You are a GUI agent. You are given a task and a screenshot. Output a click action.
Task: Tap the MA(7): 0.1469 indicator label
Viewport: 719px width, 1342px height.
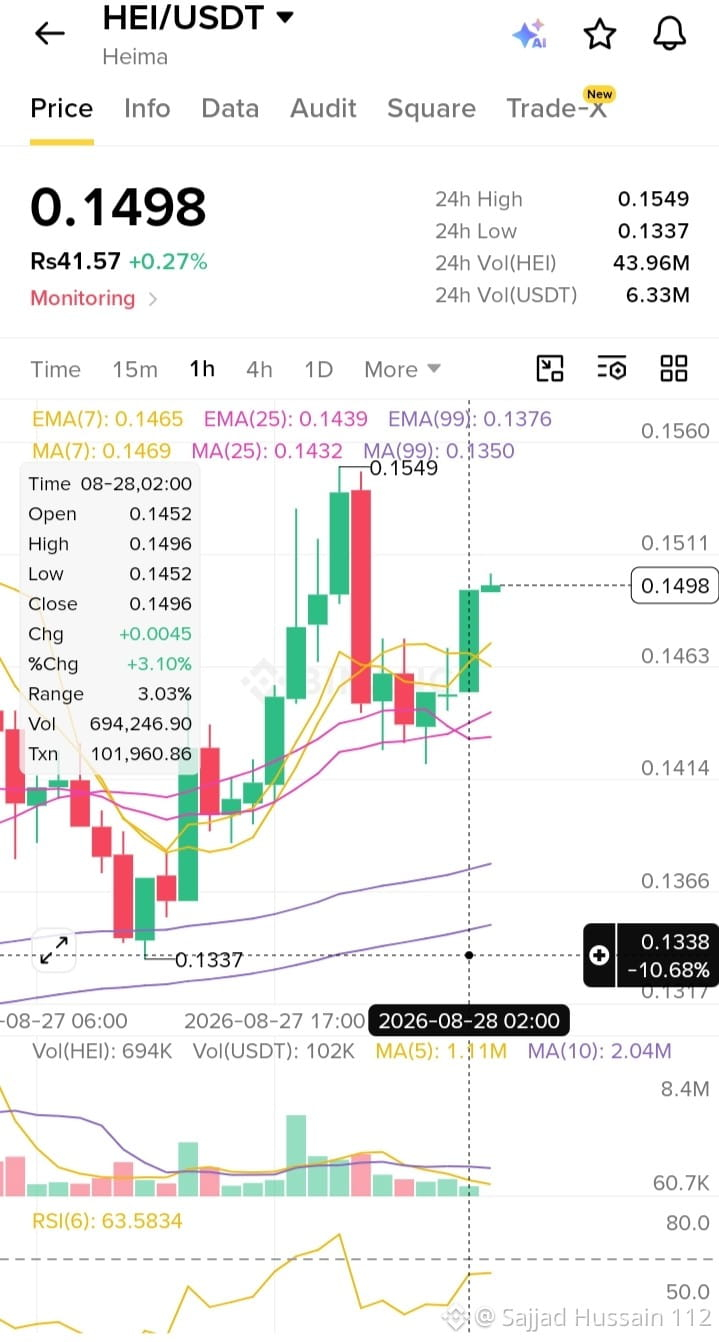pos(101,451)
